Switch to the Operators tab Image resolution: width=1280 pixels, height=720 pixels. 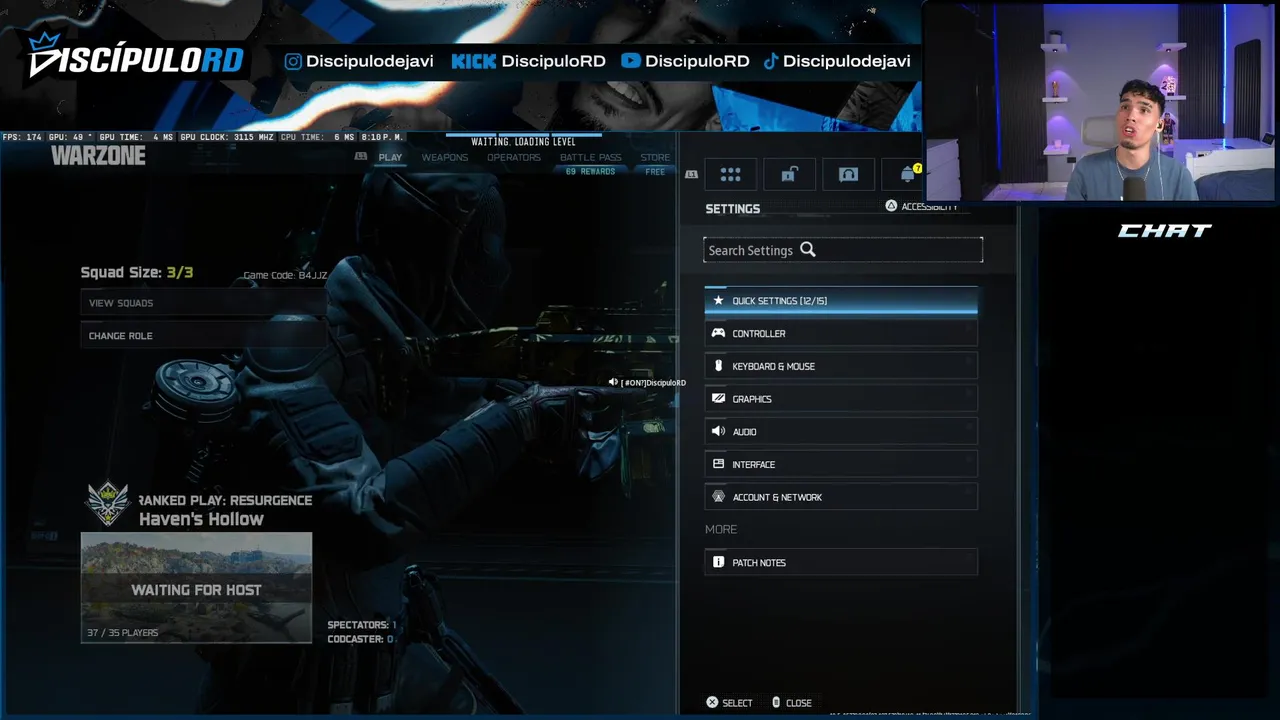[513, 157]
